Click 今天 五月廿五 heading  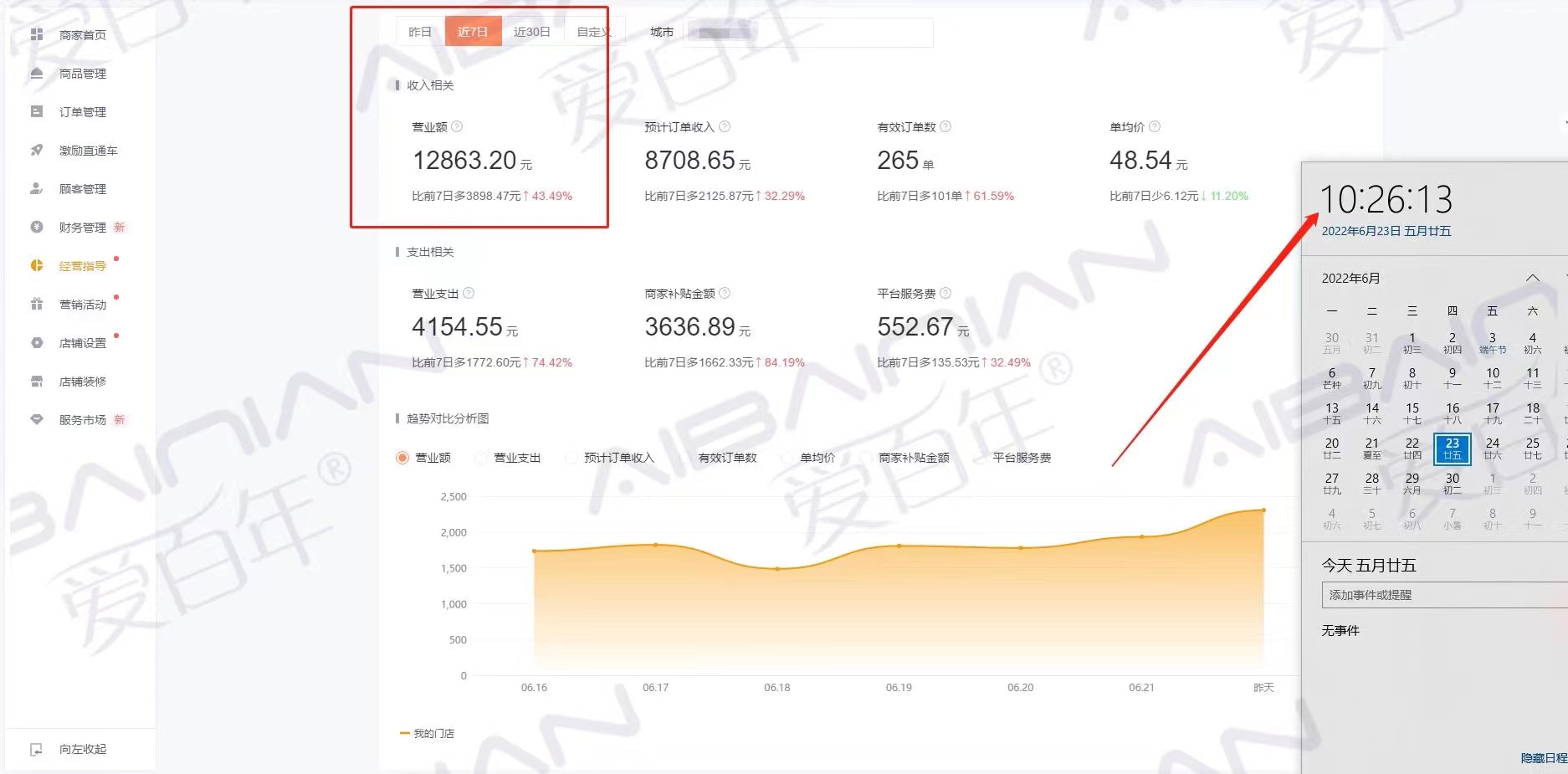[1369, 566]
